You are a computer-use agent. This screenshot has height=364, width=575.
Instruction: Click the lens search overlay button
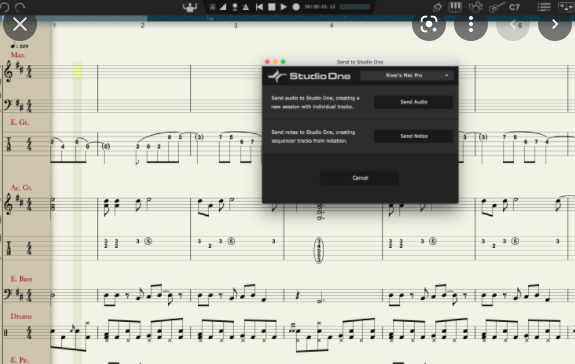[429, 25]
